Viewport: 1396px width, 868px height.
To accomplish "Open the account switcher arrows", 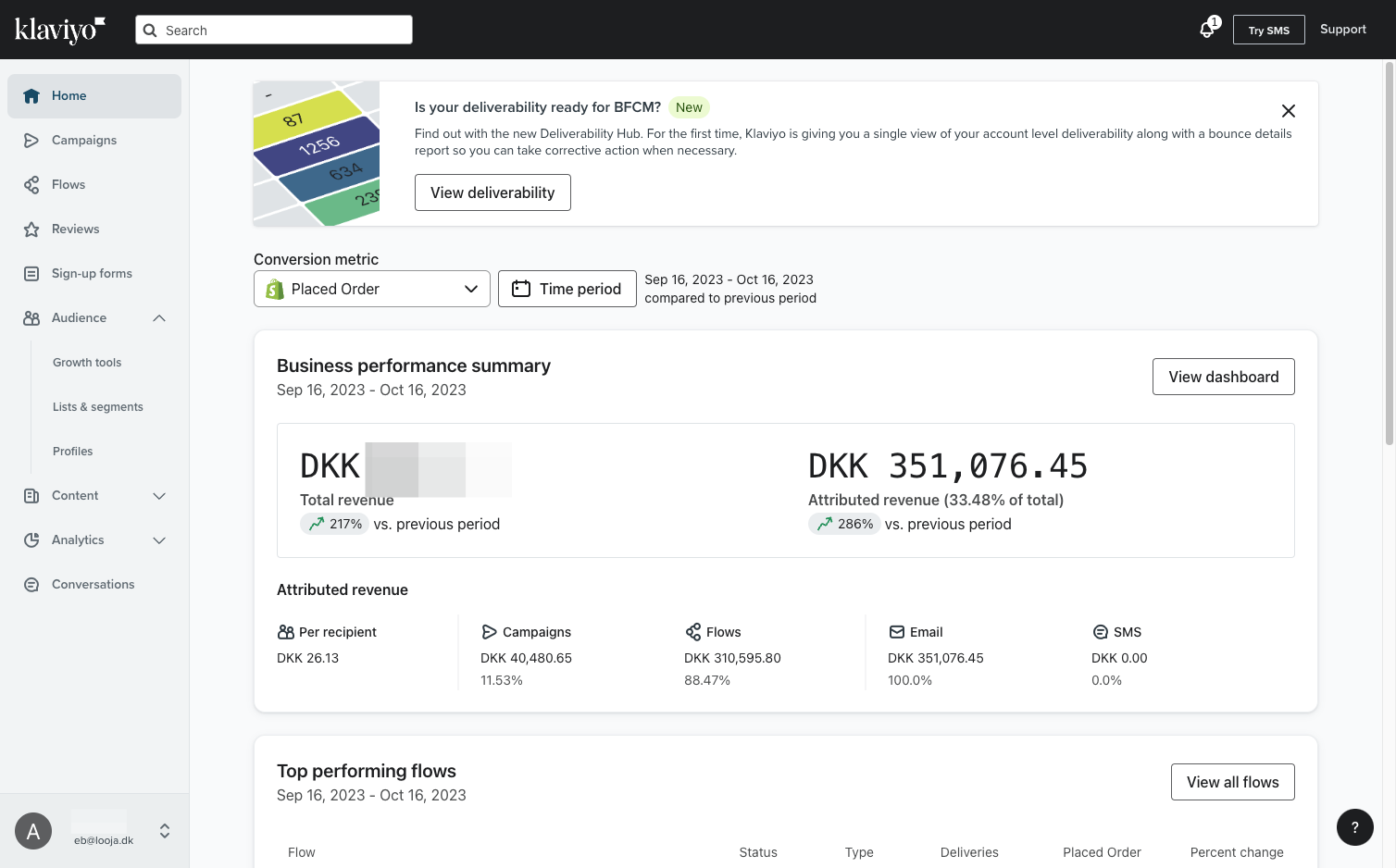I will pos(165,831).
